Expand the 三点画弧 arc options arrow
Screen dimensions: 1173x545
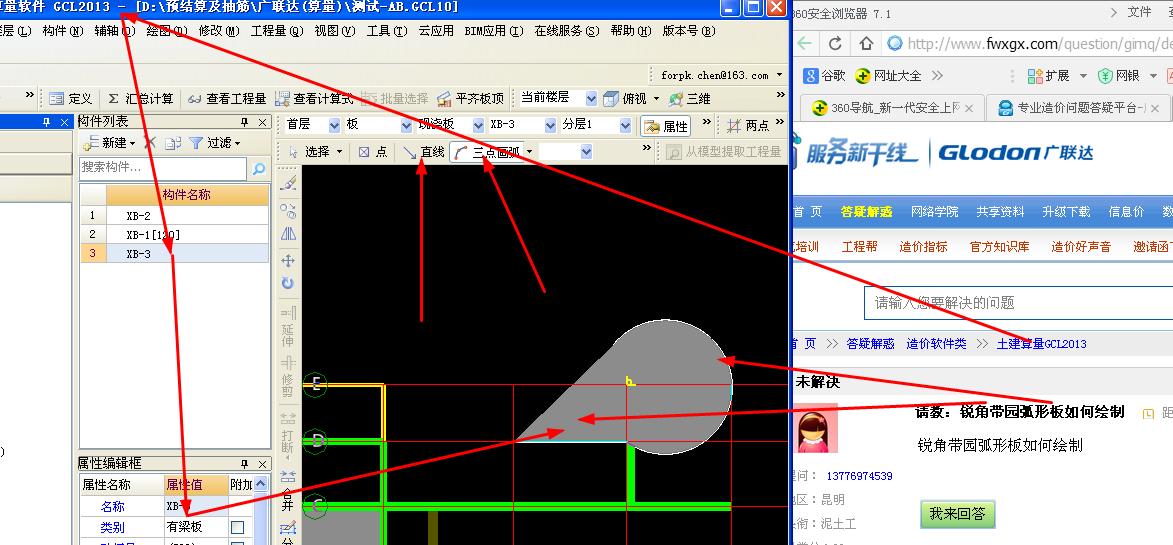[x=530, y=152]
